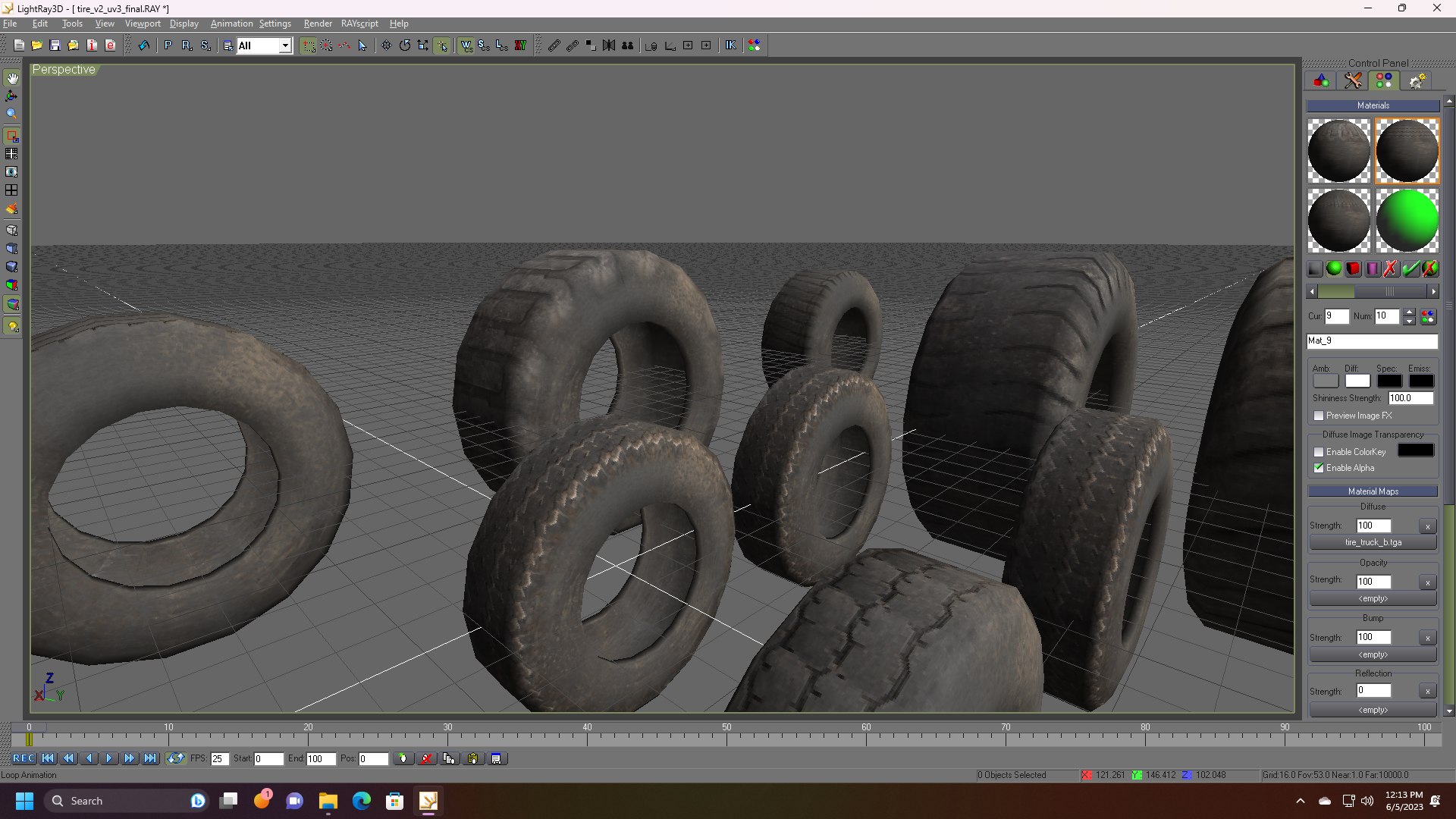Switch to the Materials control panel tab

pos(1384,80)
